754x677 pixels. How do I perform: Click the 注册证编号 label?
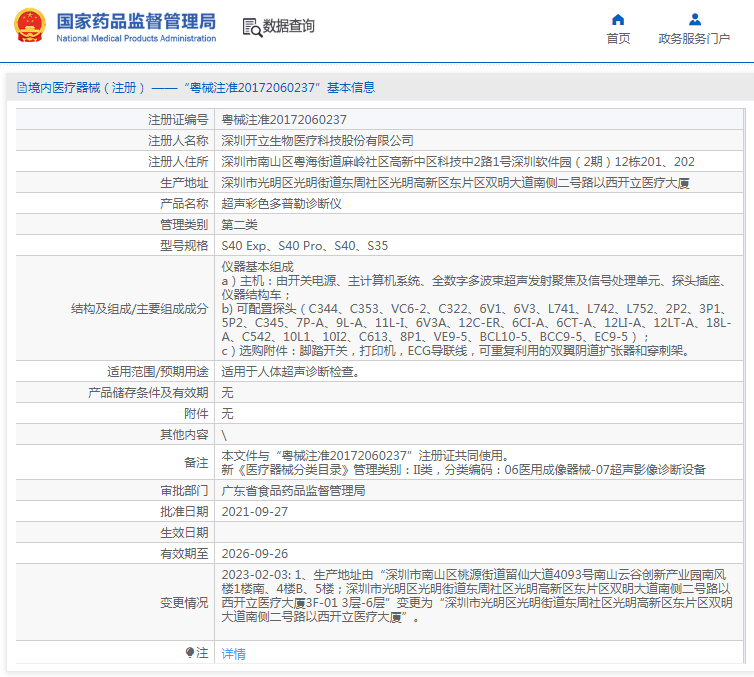pos(178,120)
